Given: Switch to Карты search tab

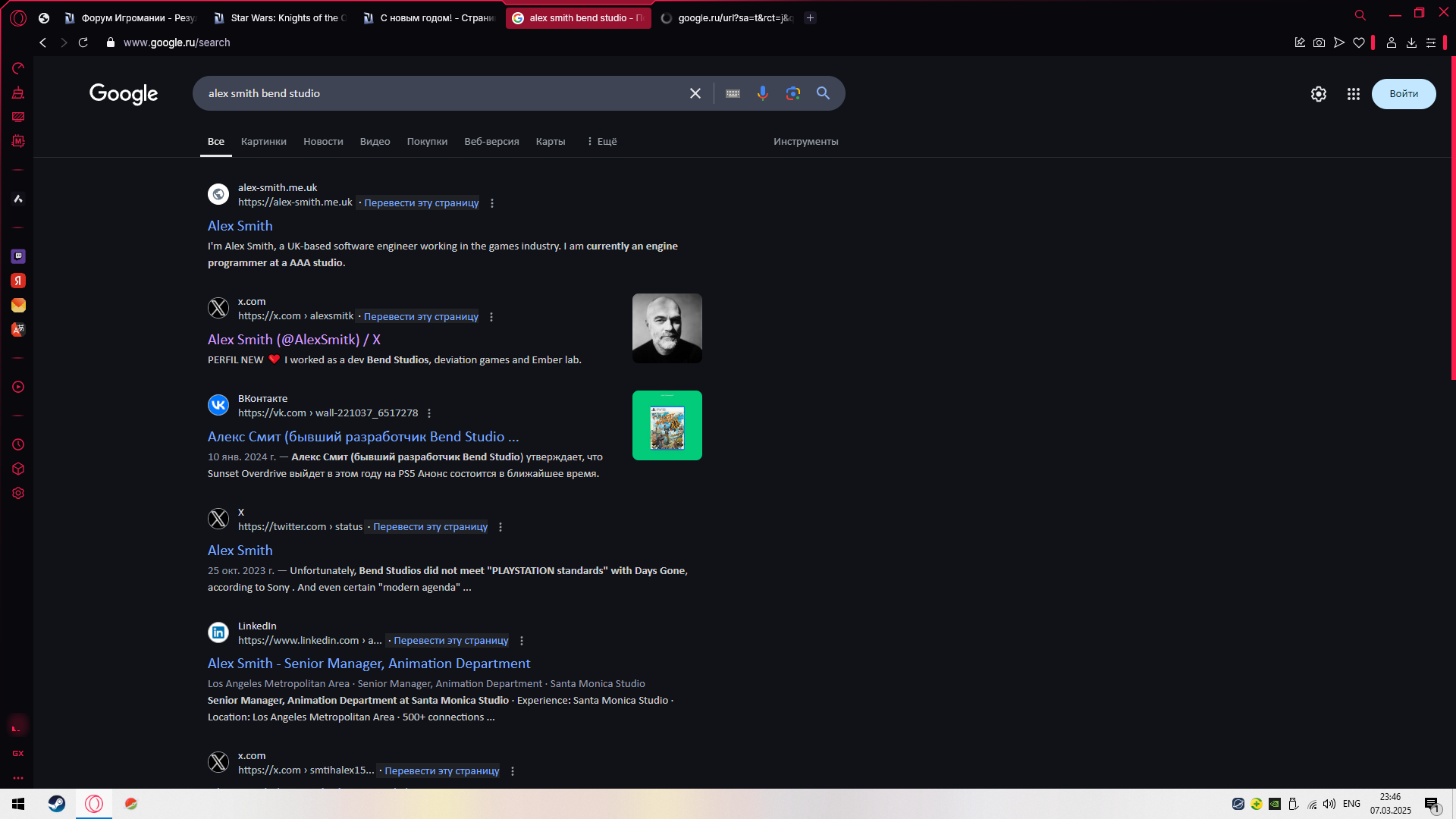Looking at the screenshot, I should [551, 142].
